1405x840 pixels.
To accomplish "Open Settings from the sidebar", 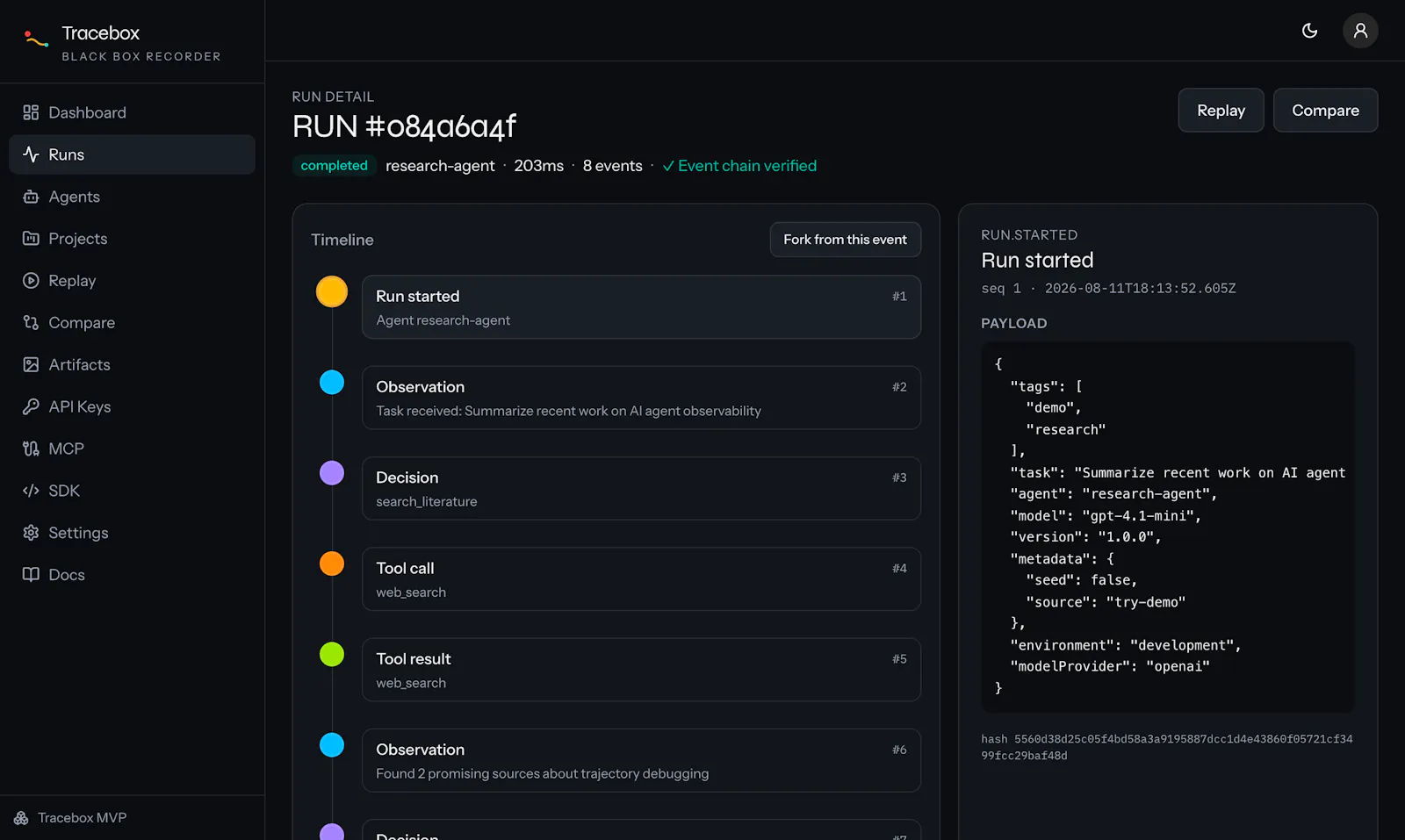I will point(132,533).
